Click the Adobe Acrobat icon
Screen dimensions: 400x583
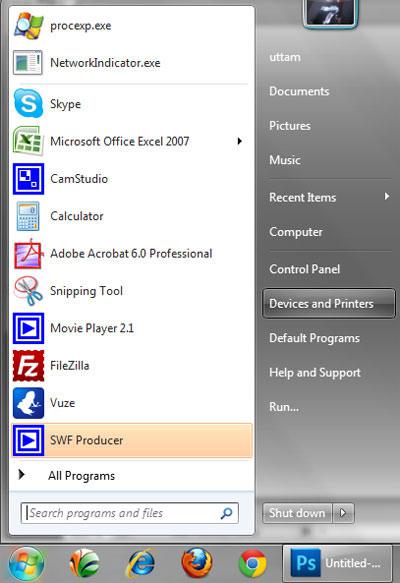click(28, 254)
